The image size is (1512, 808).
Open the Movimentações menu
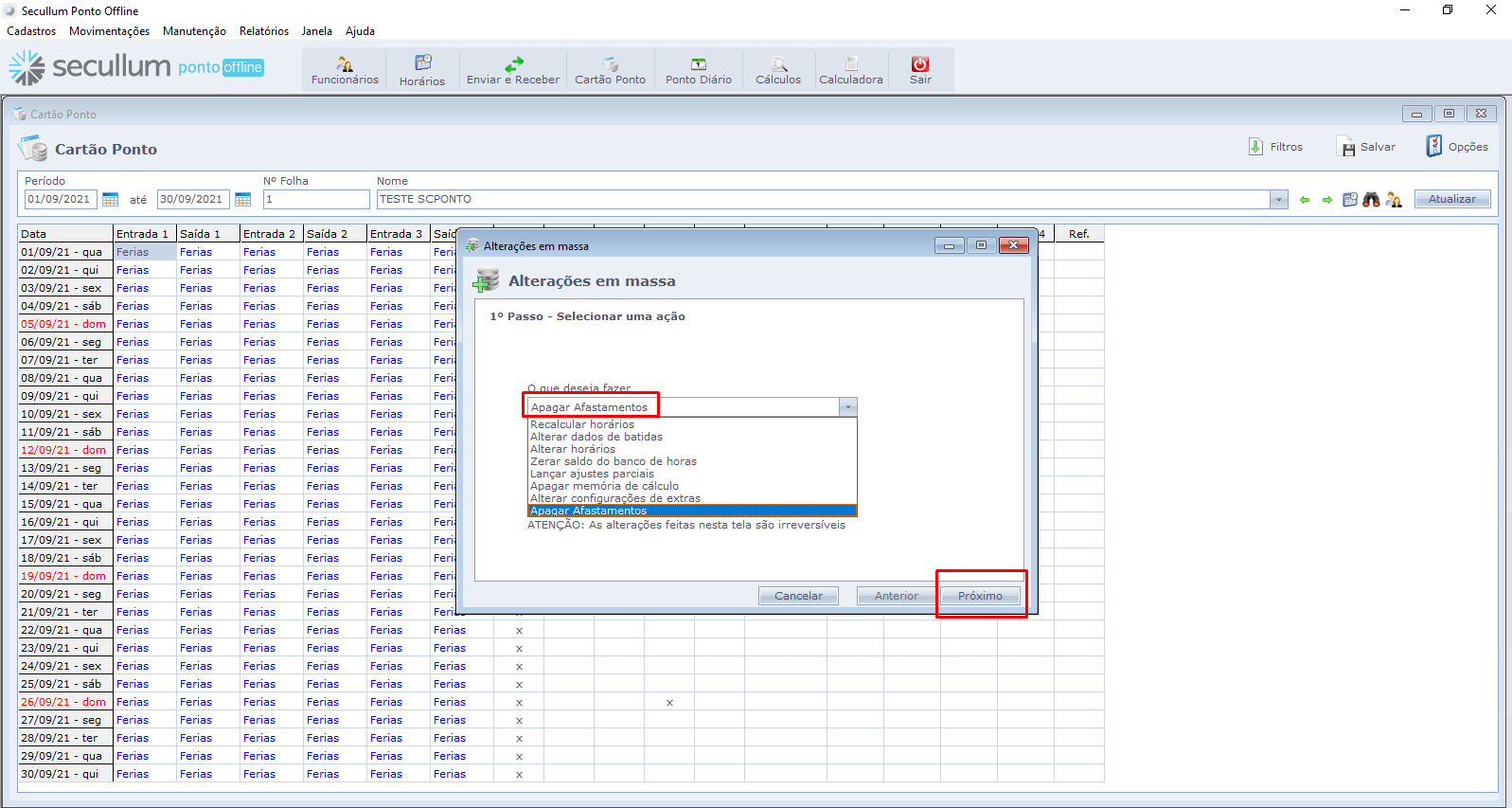[109, 31]
